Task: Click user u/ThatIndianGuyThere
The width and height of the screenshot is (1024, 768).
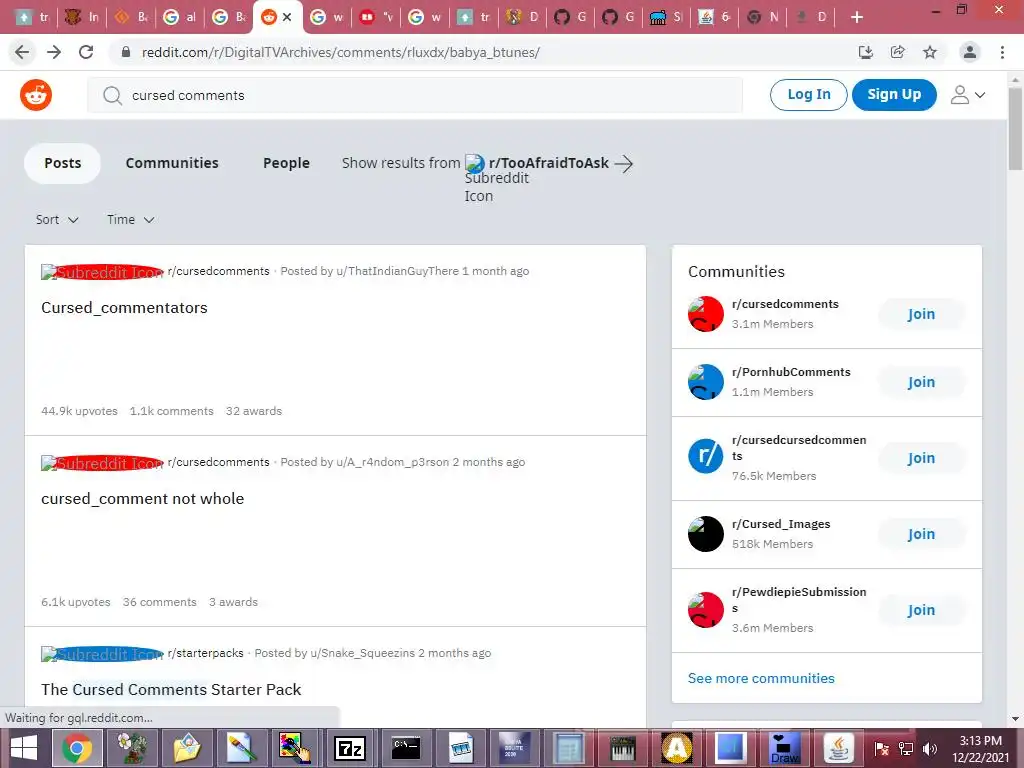Action: (x=397, y=271)
